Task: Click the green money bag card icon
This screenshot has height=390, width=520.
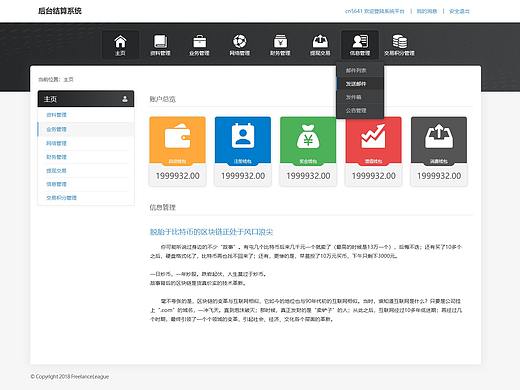Action: (308, 136)
